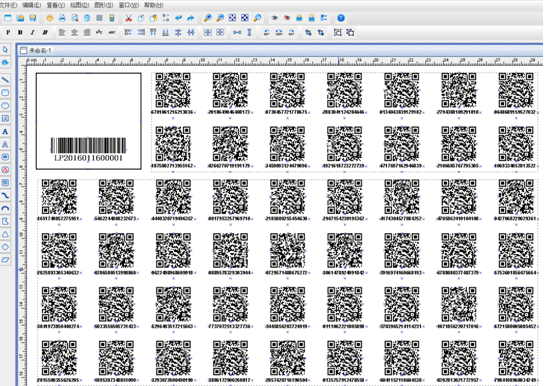Undo the last action
This screenshot has width=546, height=386.
pyautogui.click(x=178, y=18)
